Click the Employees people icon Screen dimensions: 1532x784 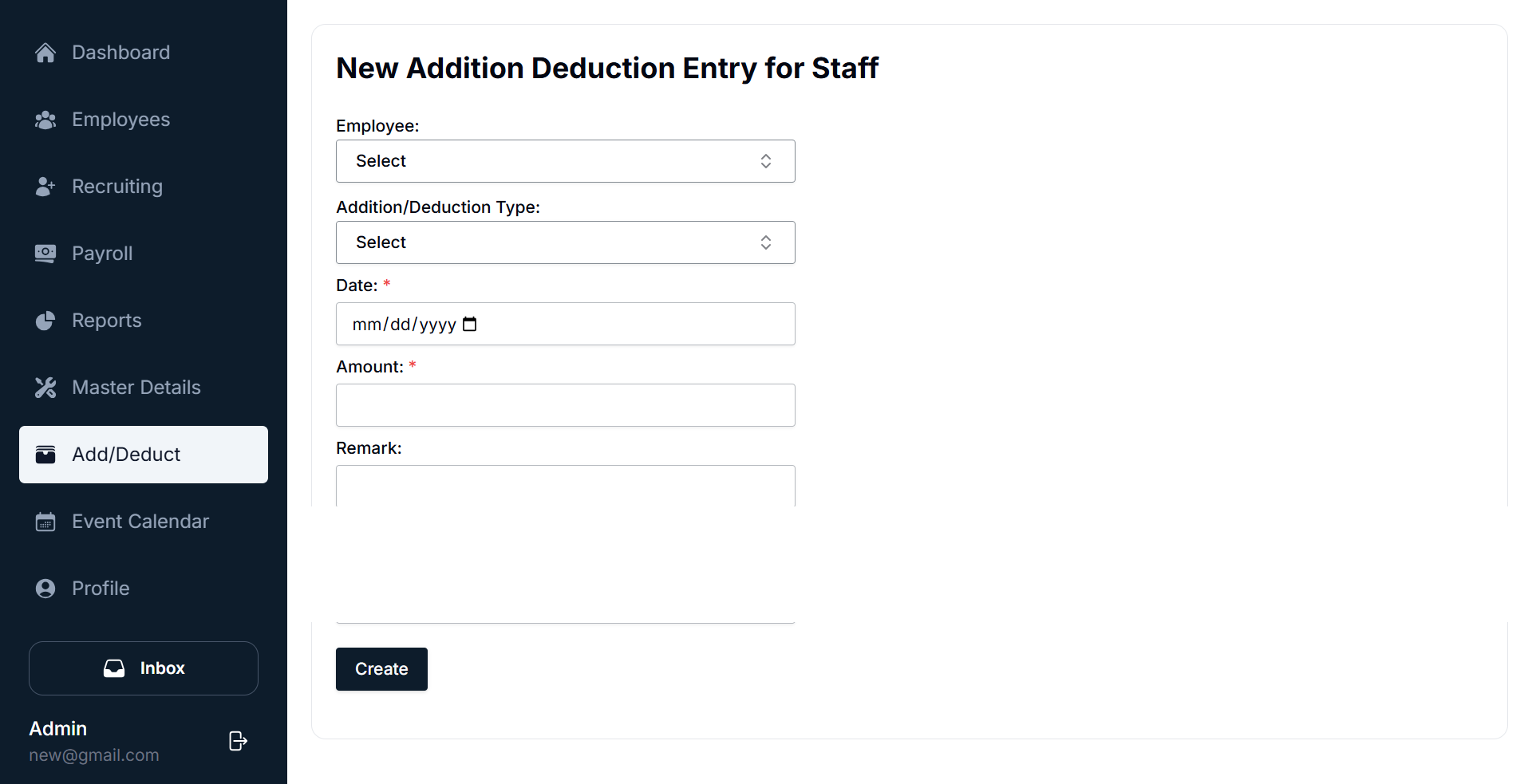(x=45, y=119)
